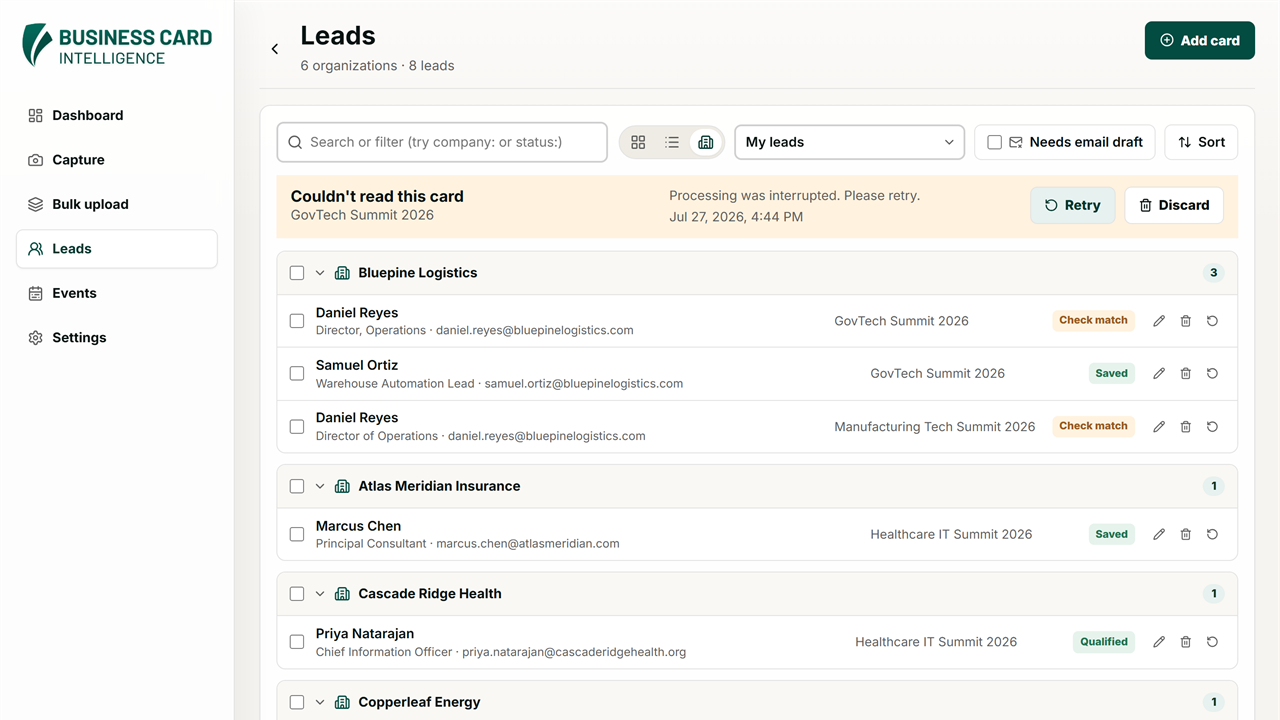Edit Daniel Reyes GovTech Summit lead
1280x720 pixels.
pos(1159,321)
